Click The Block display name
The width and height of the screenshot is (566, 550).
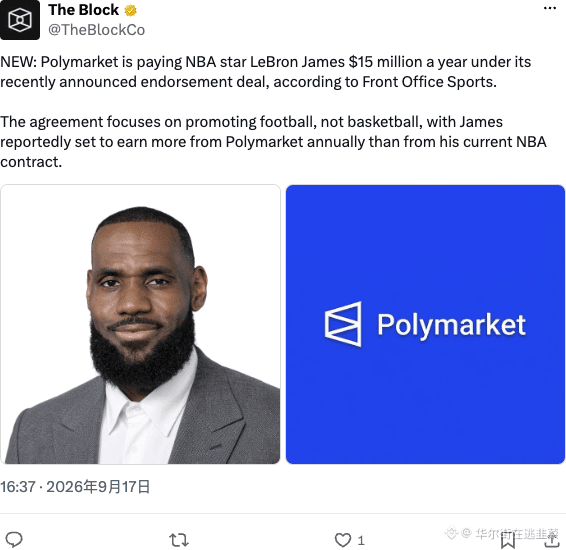pos(83,10)
